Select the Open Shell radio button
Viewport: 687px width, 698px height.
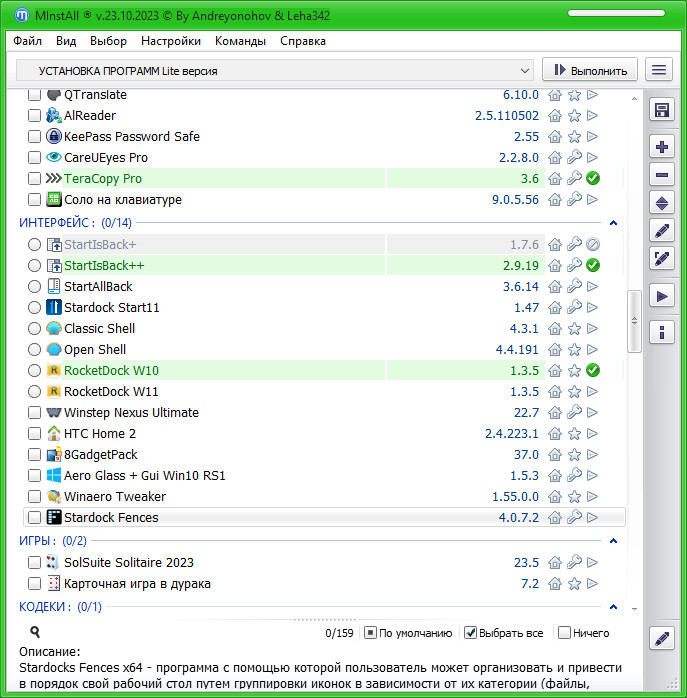point(35,350)
